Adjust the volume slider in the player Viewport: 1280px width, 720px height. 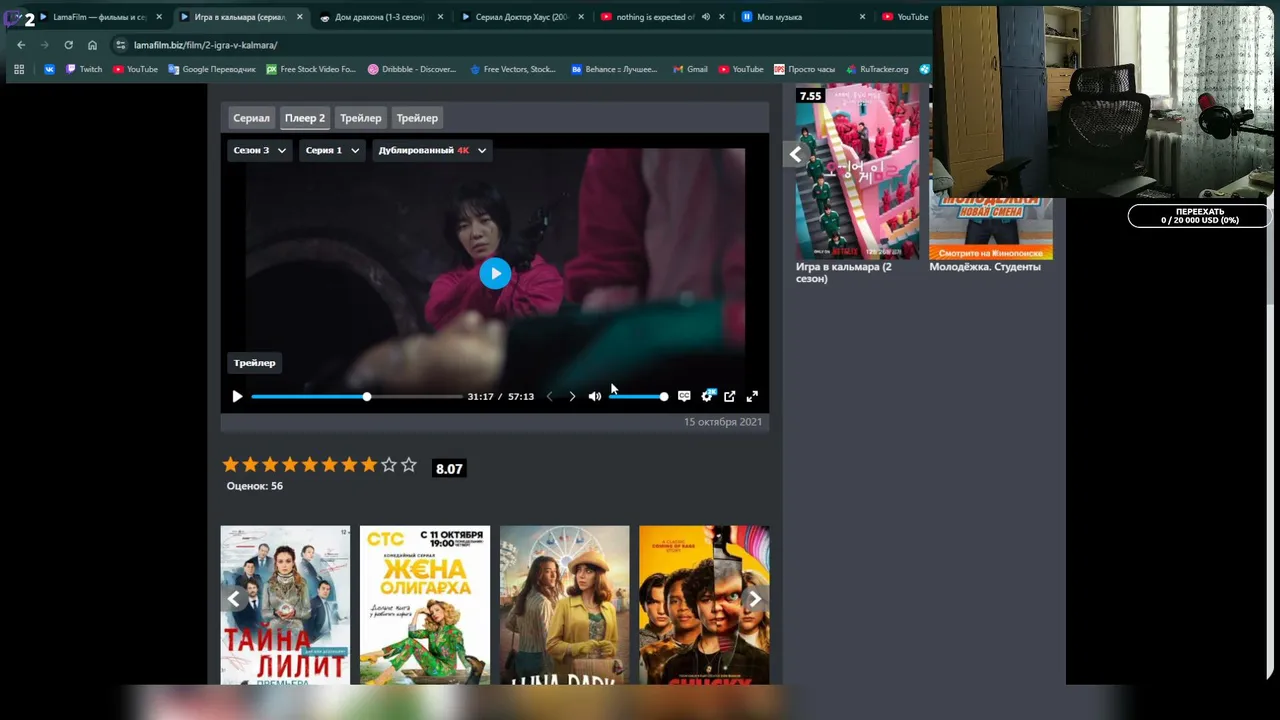point(638,397)
